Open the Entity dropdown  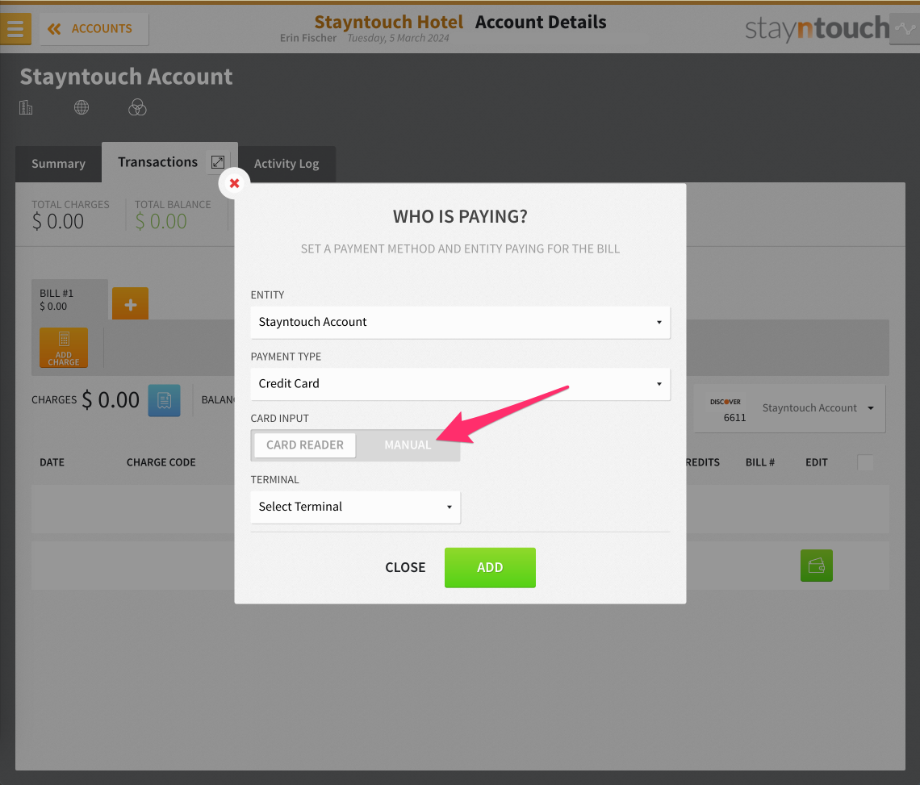click(460, 322)
